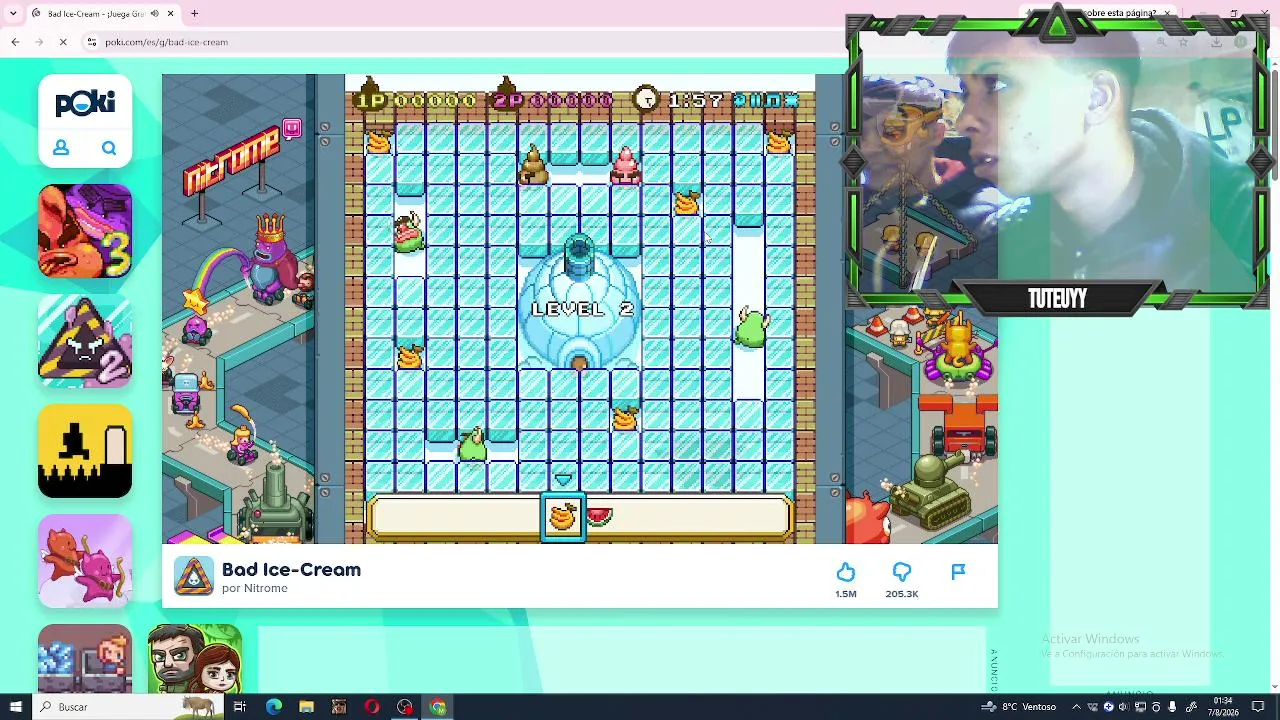Click the 1P score counter
Viewport: 1280px width, 720px height.
417,100
